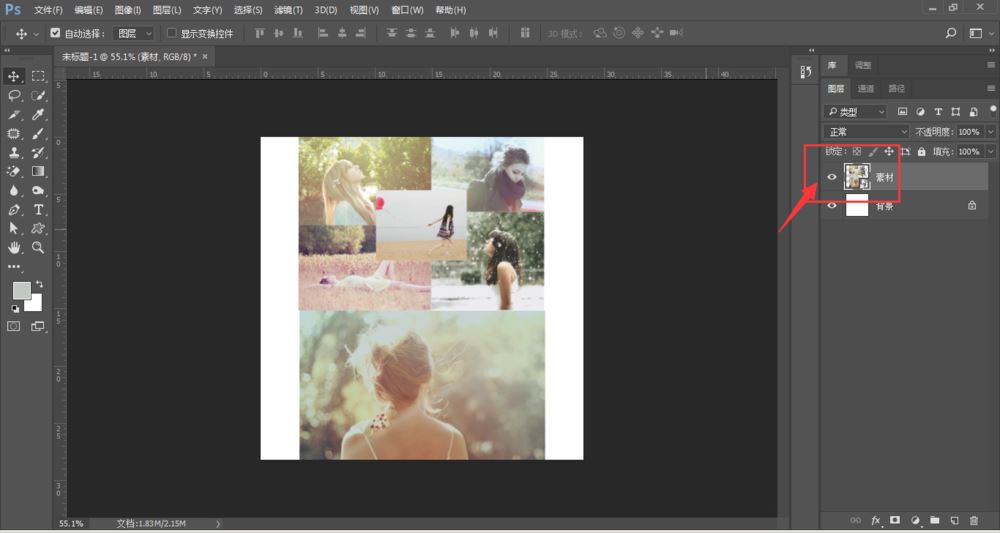Select the Gradient tool
Viewport: 1000px width, 533px height.
pyautogui.click(x=38, y=172)
